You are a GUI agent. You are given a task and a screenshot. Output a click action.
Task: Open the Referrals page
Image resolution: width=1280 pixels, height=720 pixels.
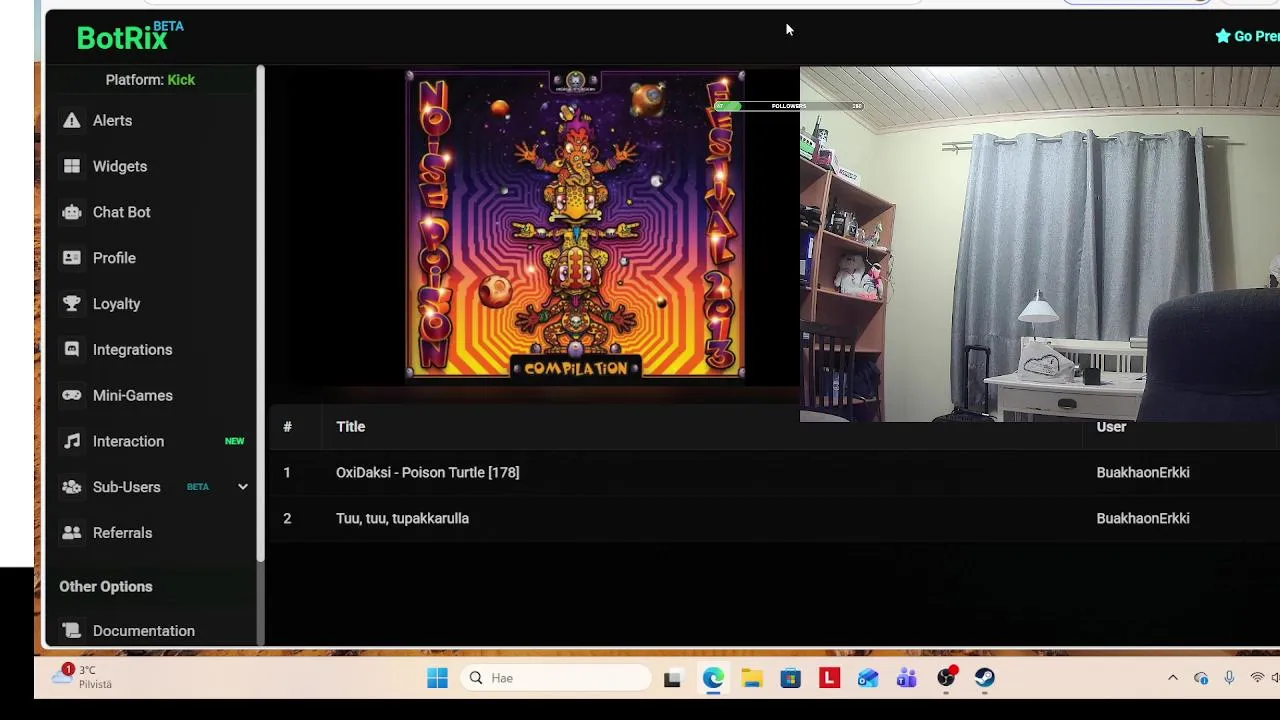122,533
